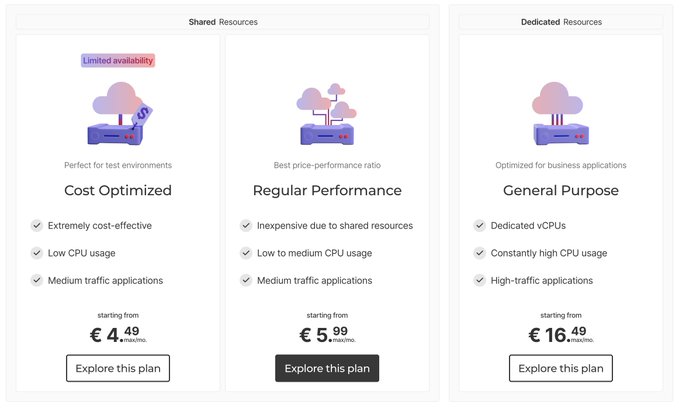Click the checkmark next to Dedicated vCPUs
The image size is (679, 408).
click(479, 225)
